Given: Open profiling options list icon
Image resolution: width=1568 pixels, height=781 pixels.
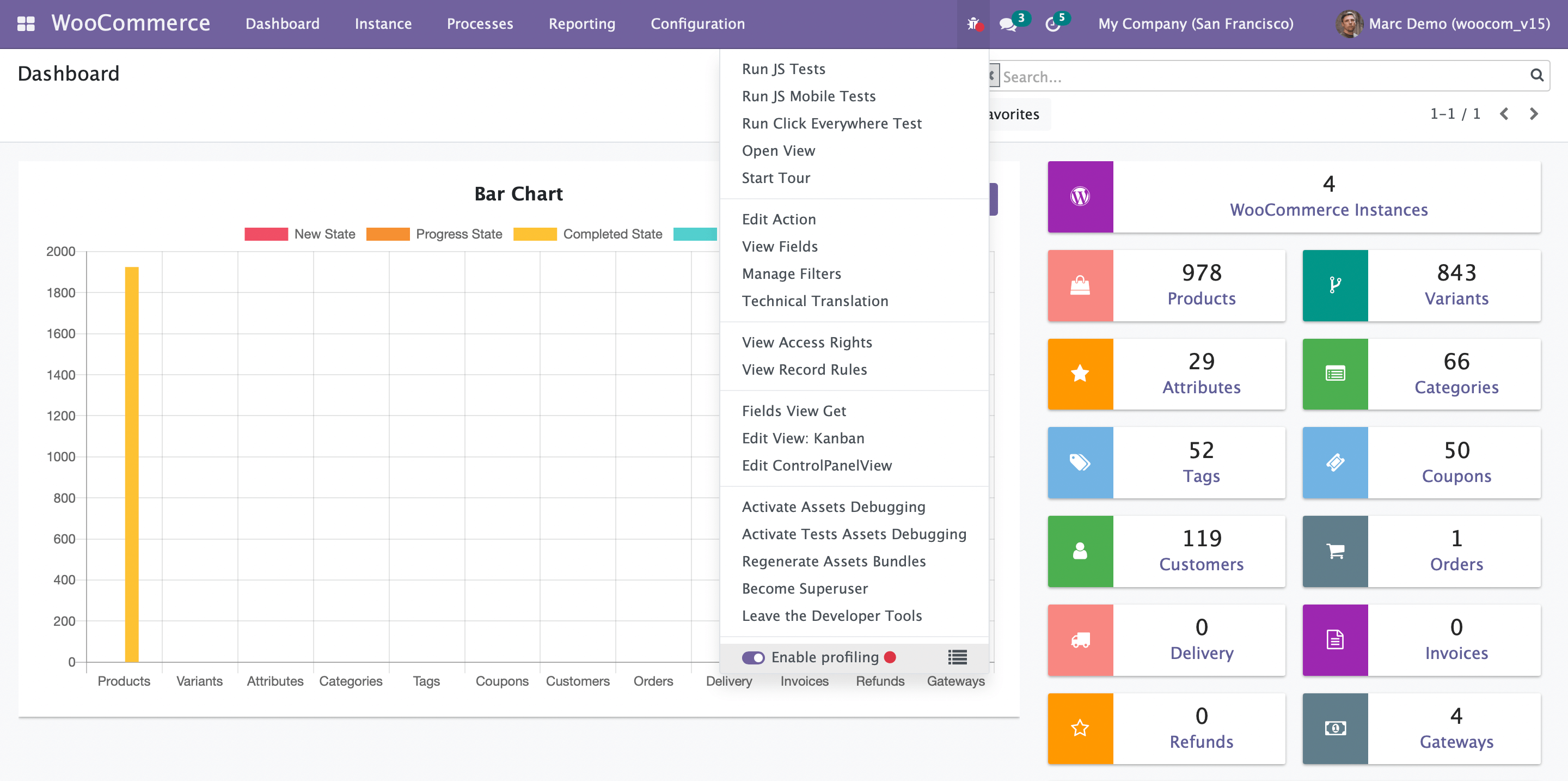Looking at the screenshot, I should point(957,657).
